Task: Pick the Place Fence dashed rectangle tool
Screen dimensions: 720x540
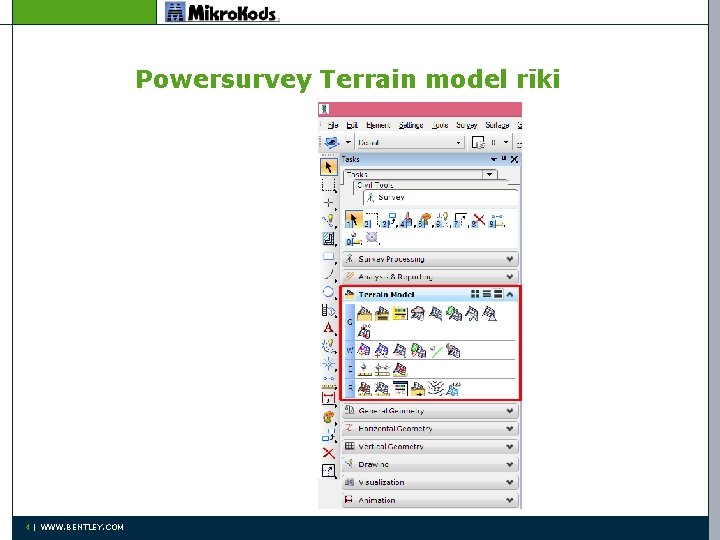Action: tap(328, 185)
